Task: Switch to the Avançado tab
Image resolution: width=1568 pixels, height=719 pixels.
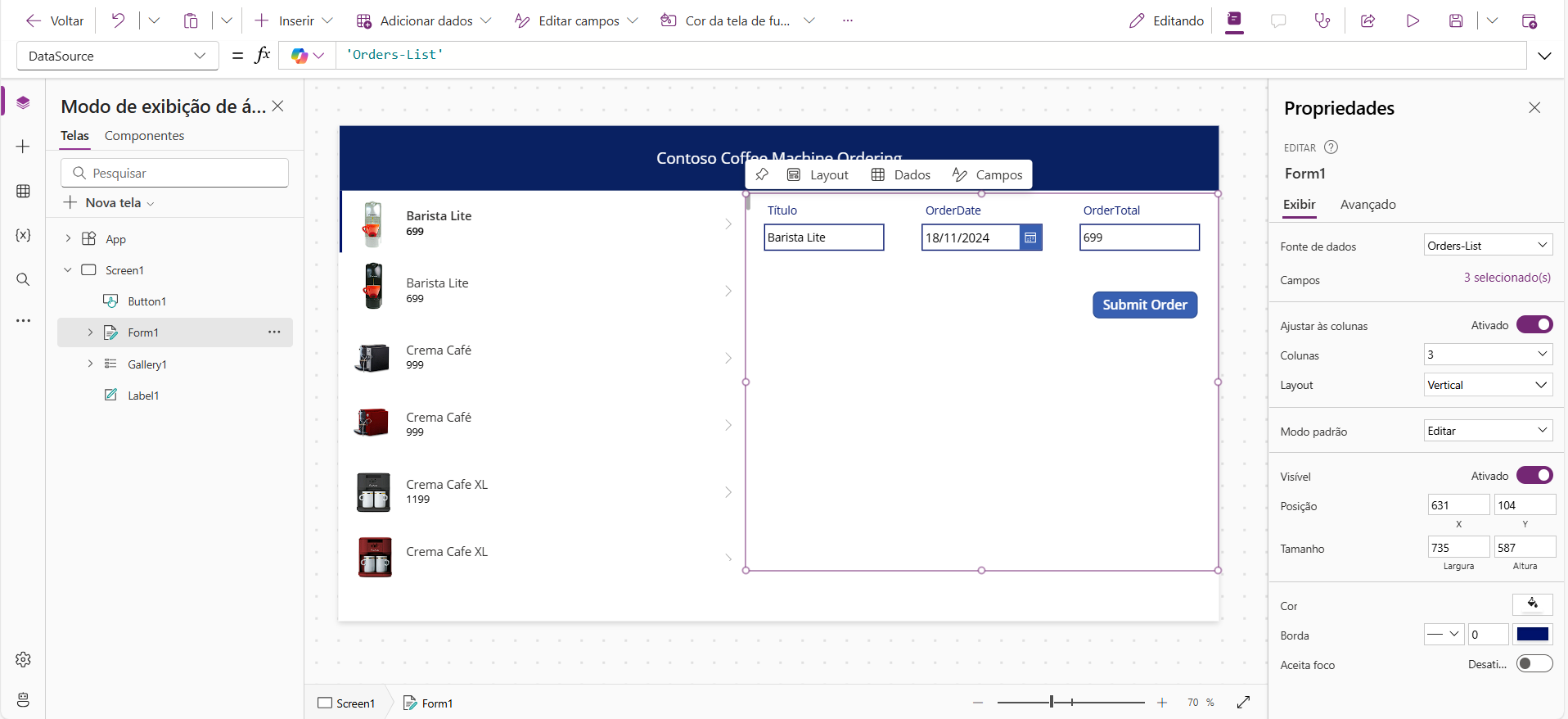Action: (1367, 205)
